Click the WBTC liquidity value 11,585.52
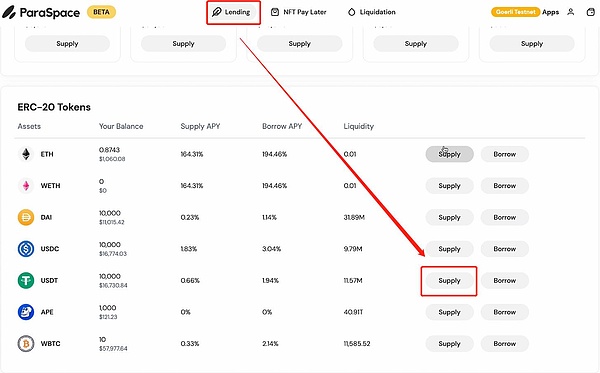This screenshot has height=373, width=600. [x=357, y=344]
